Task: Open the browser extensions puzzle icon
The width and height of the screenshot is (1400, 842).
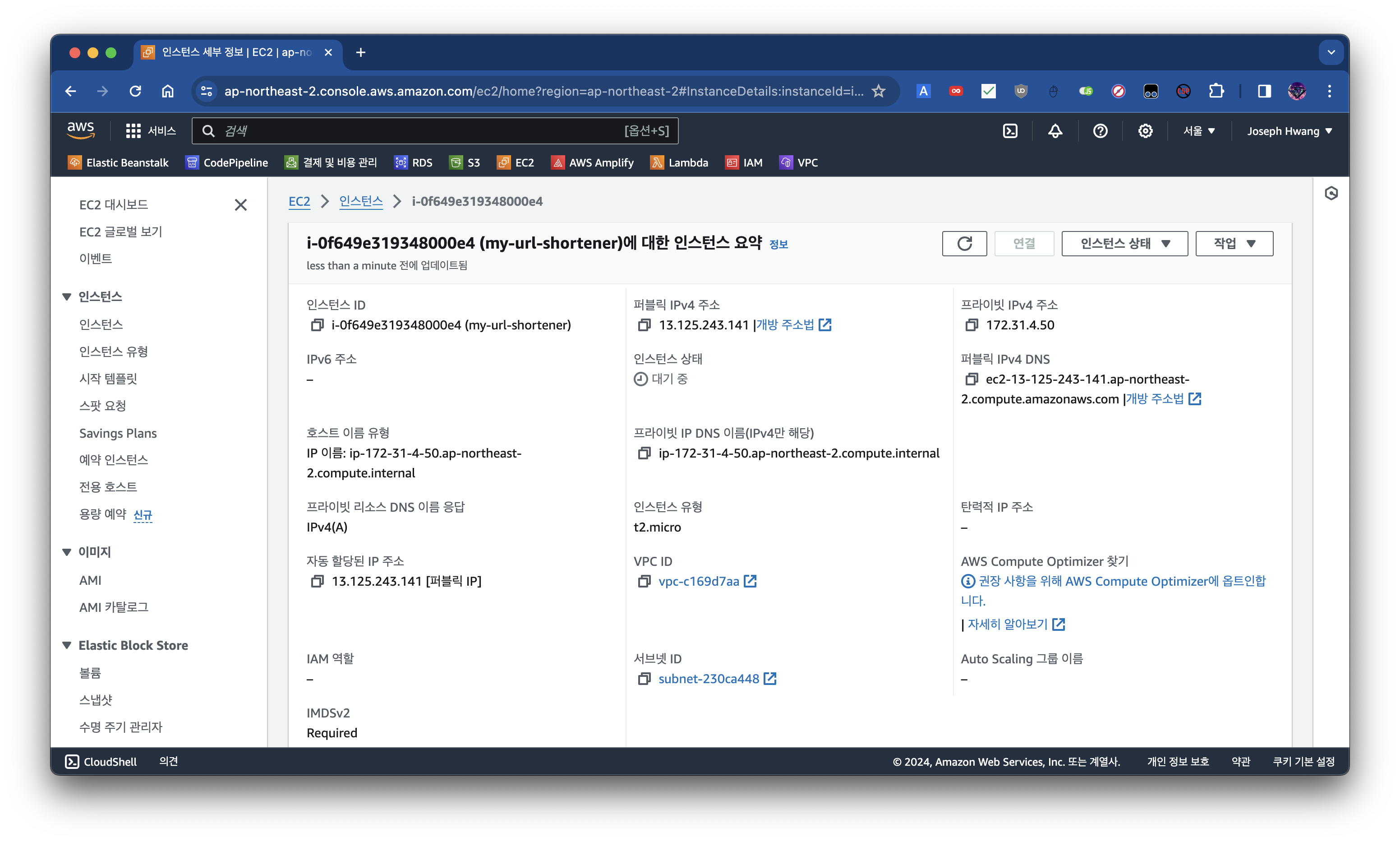Action: [1216, 91]
